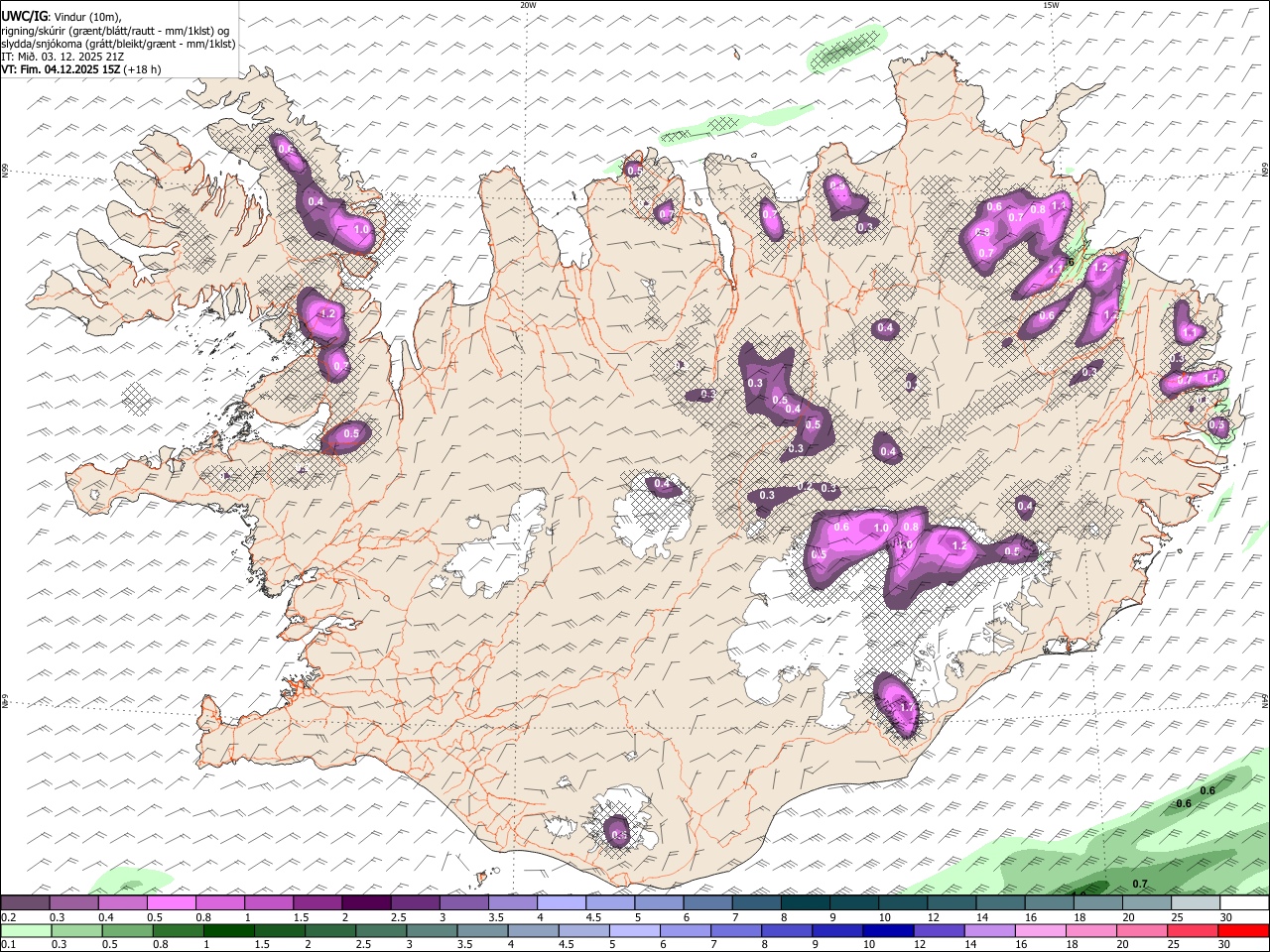Click the lavender swatch labeled 5 in the lower legend
Image resolution: width=1270 pixels, height=952 pixels.
coord(634,931)
